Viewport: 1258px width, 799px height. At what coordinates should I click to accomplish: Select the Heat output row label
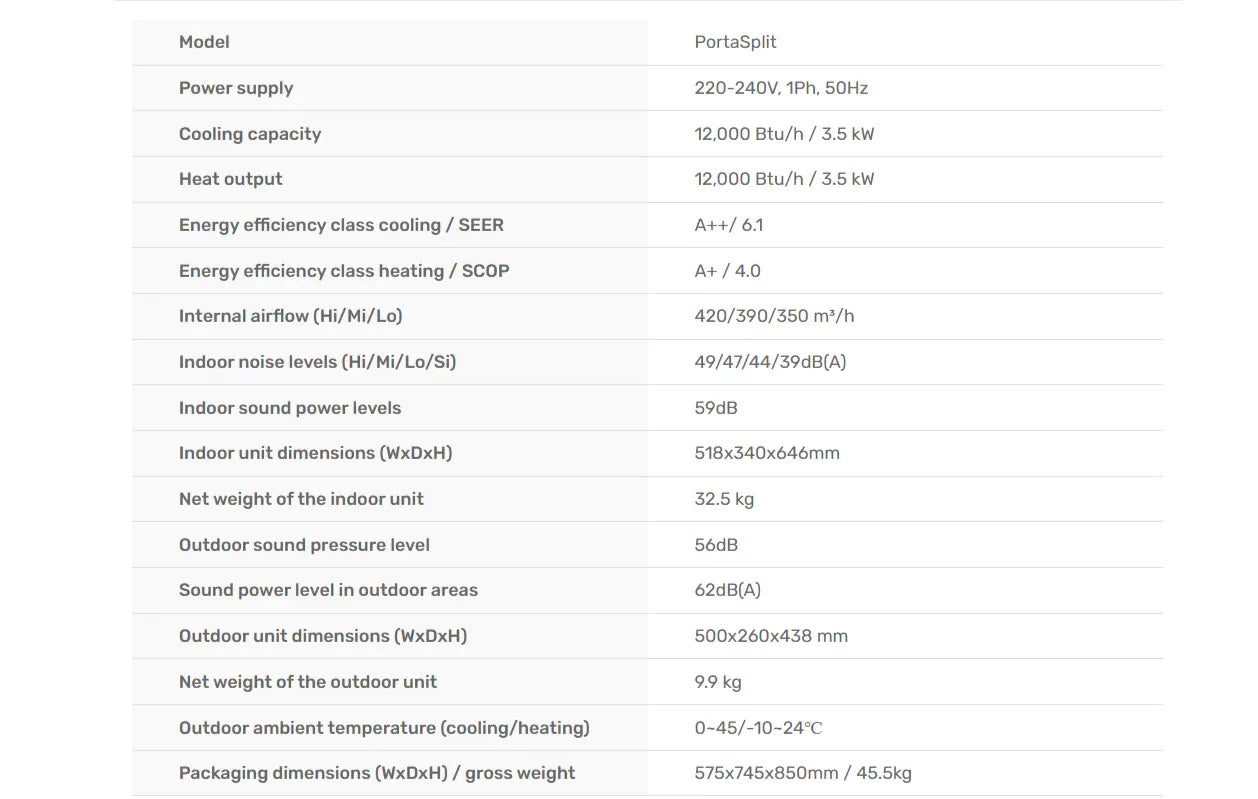(231, 179)
